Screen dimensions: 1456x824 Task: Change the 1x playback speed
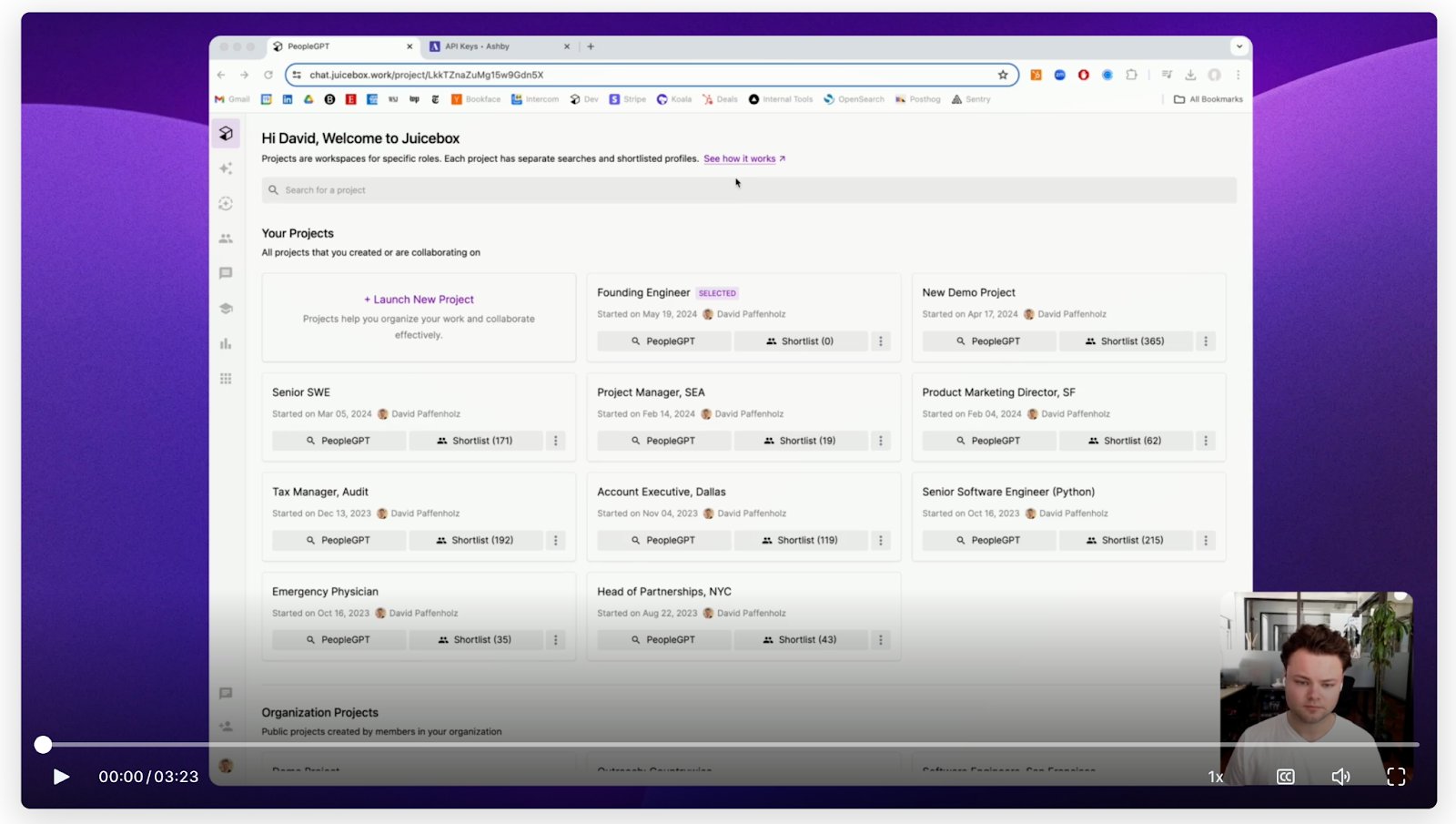tap(1216, 777)
